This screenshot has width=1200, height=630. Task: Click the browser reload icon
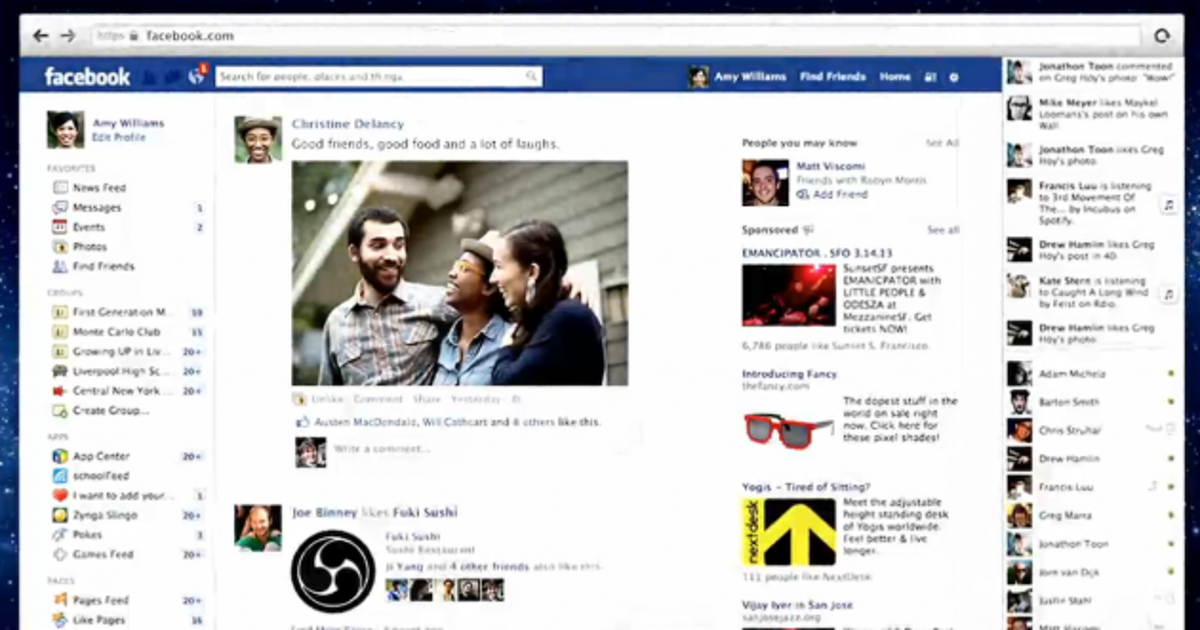click(1162, 36)
